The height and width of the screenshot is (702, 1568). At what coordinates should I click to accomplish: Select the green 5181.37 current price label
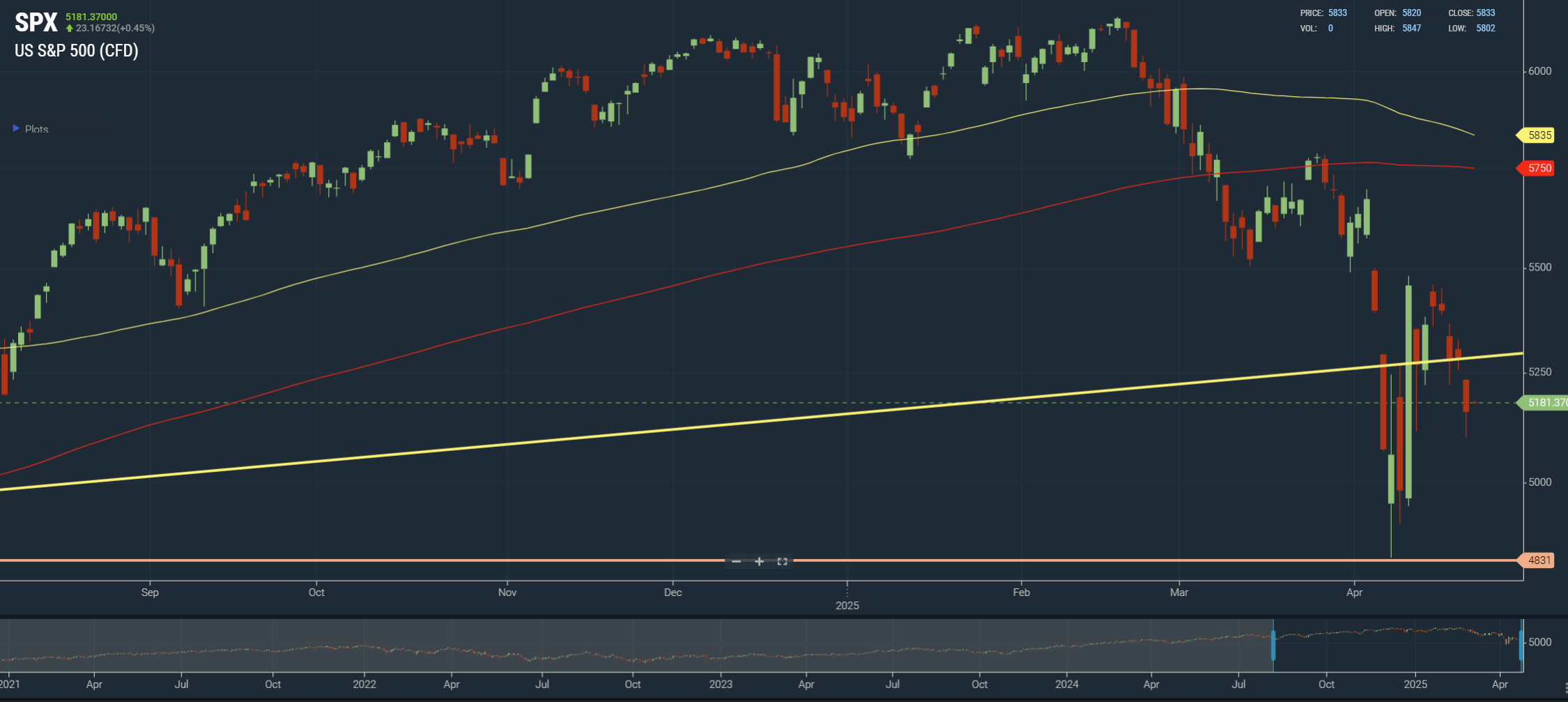click(1543, 402)
